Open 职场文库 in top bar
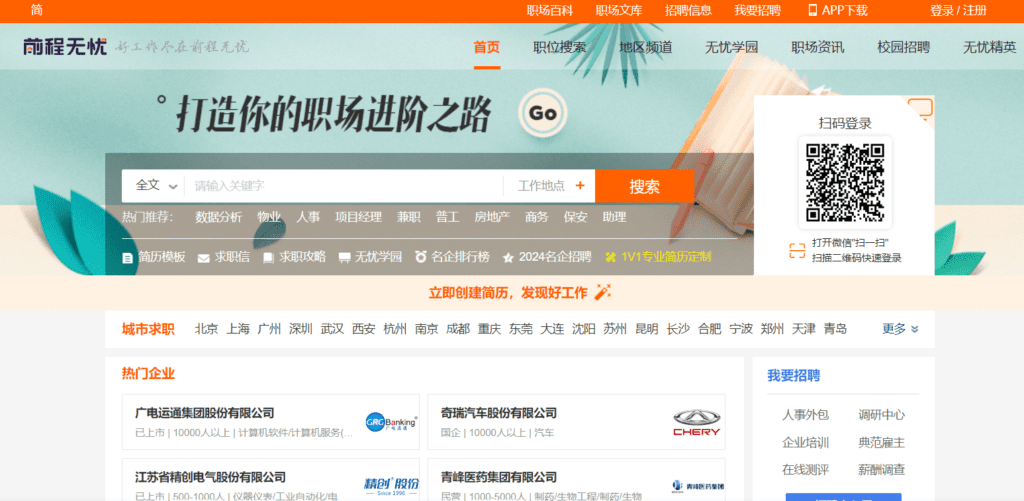The image size is (1024, 501). [x=619, y=10]
